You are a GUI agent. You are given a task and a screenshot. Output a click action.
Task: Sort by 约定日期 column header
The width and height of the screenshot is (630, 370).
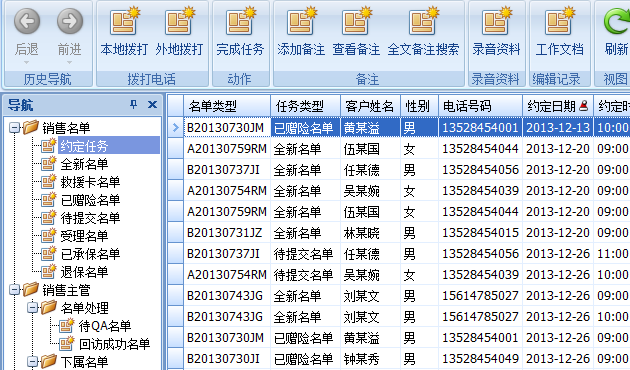pos(558,106)
